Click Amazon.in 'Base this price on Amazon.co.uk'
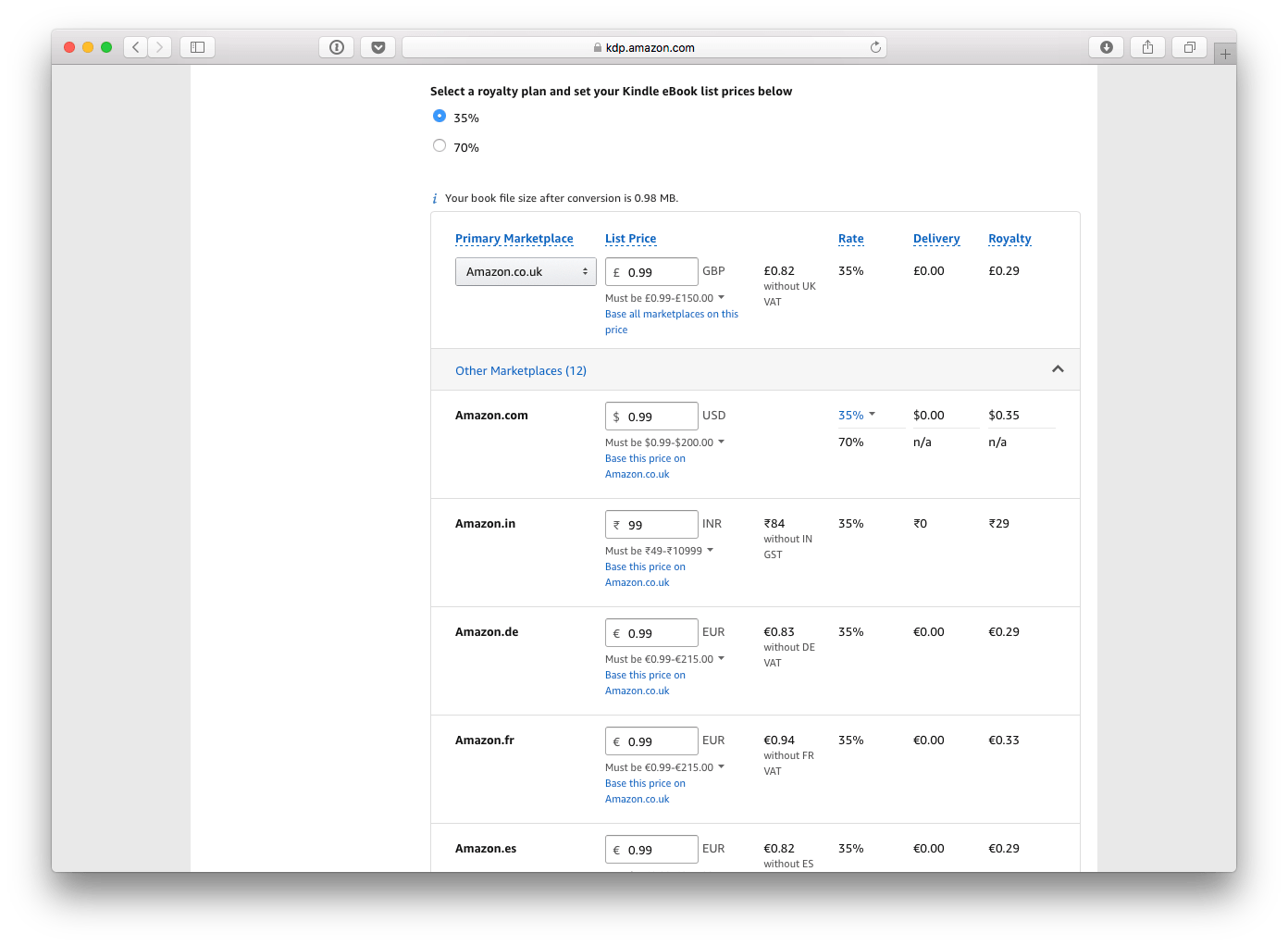Image resolution: width=1288 pixels, height=946 pixels. 645,575
